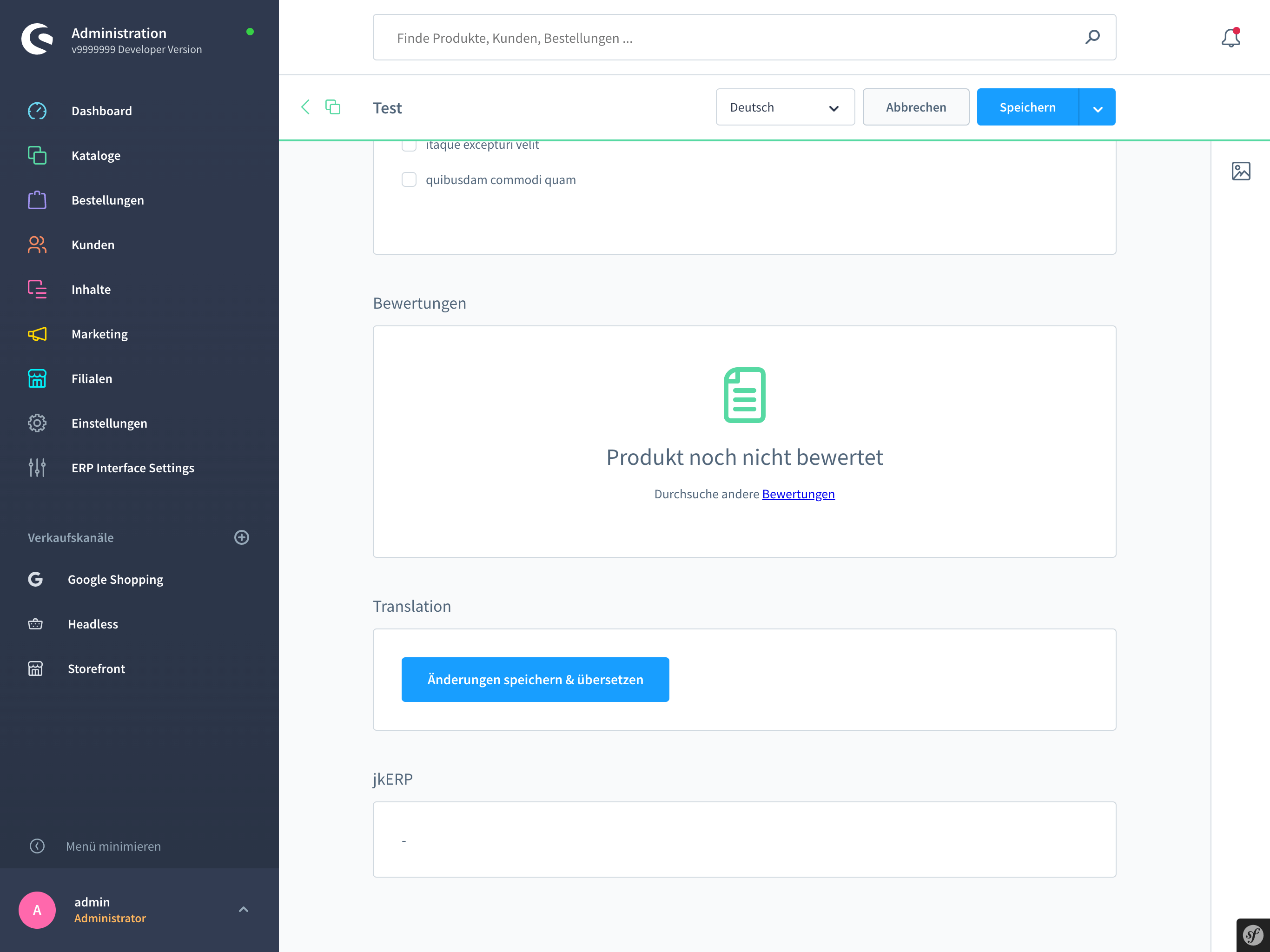Screen dimensions: 1270x952
Task: Expand the Speichern dropdown arrow
Action: (x=1097, y=107)
